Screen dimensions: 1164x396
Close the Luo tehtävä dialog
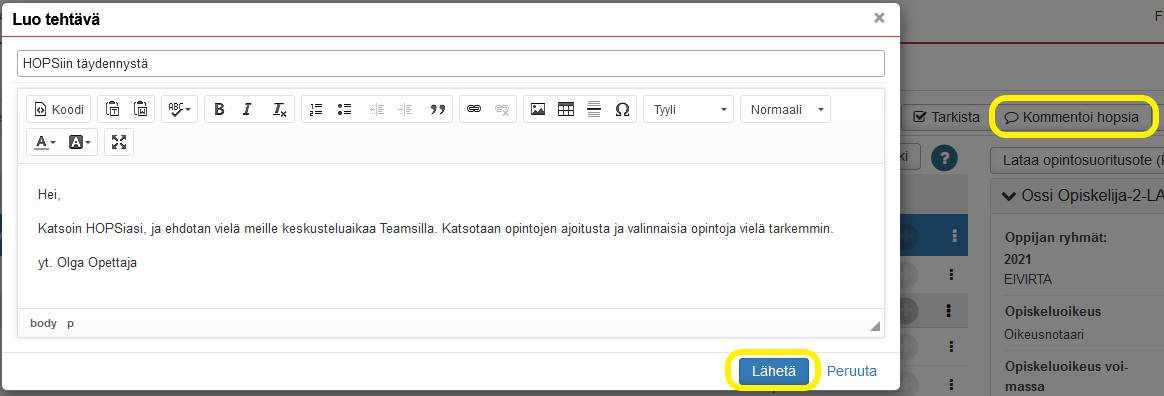point(879,18)
